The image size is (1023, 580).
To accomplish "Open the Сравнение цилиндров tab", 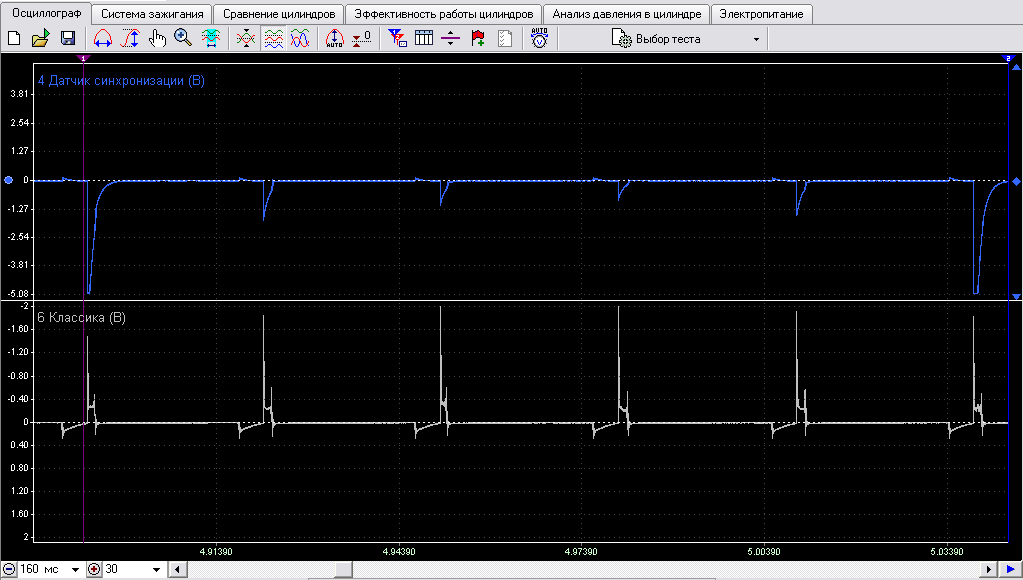I will pyautogui.click(x=279, y=14).
